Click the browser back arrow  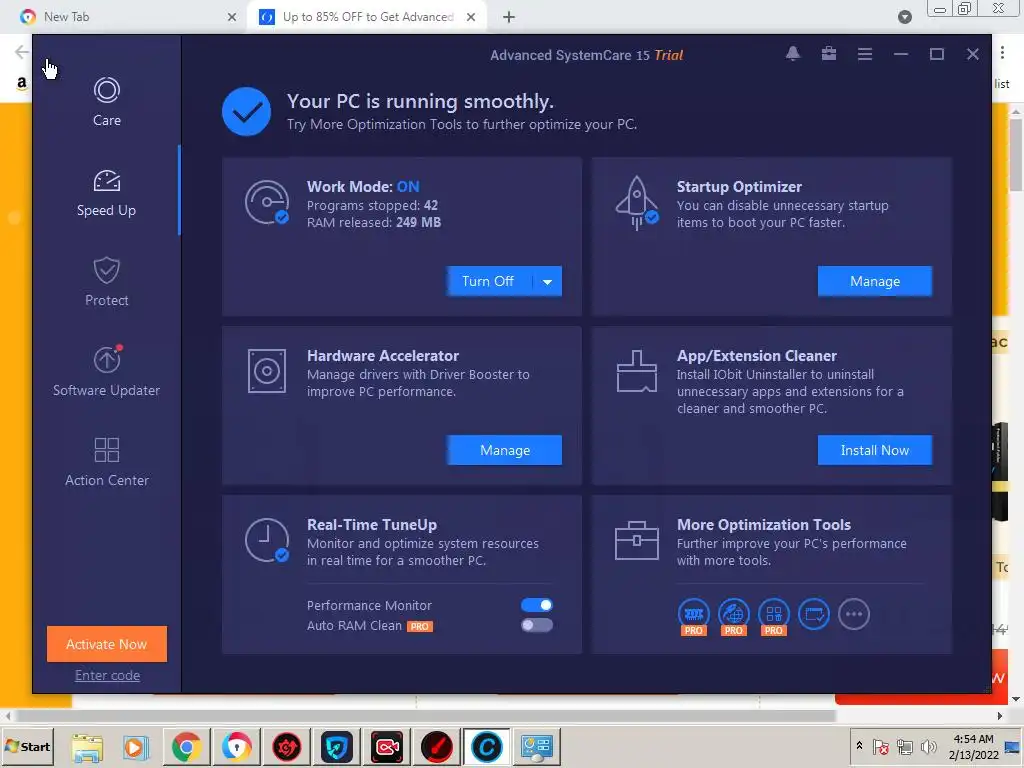22,52
